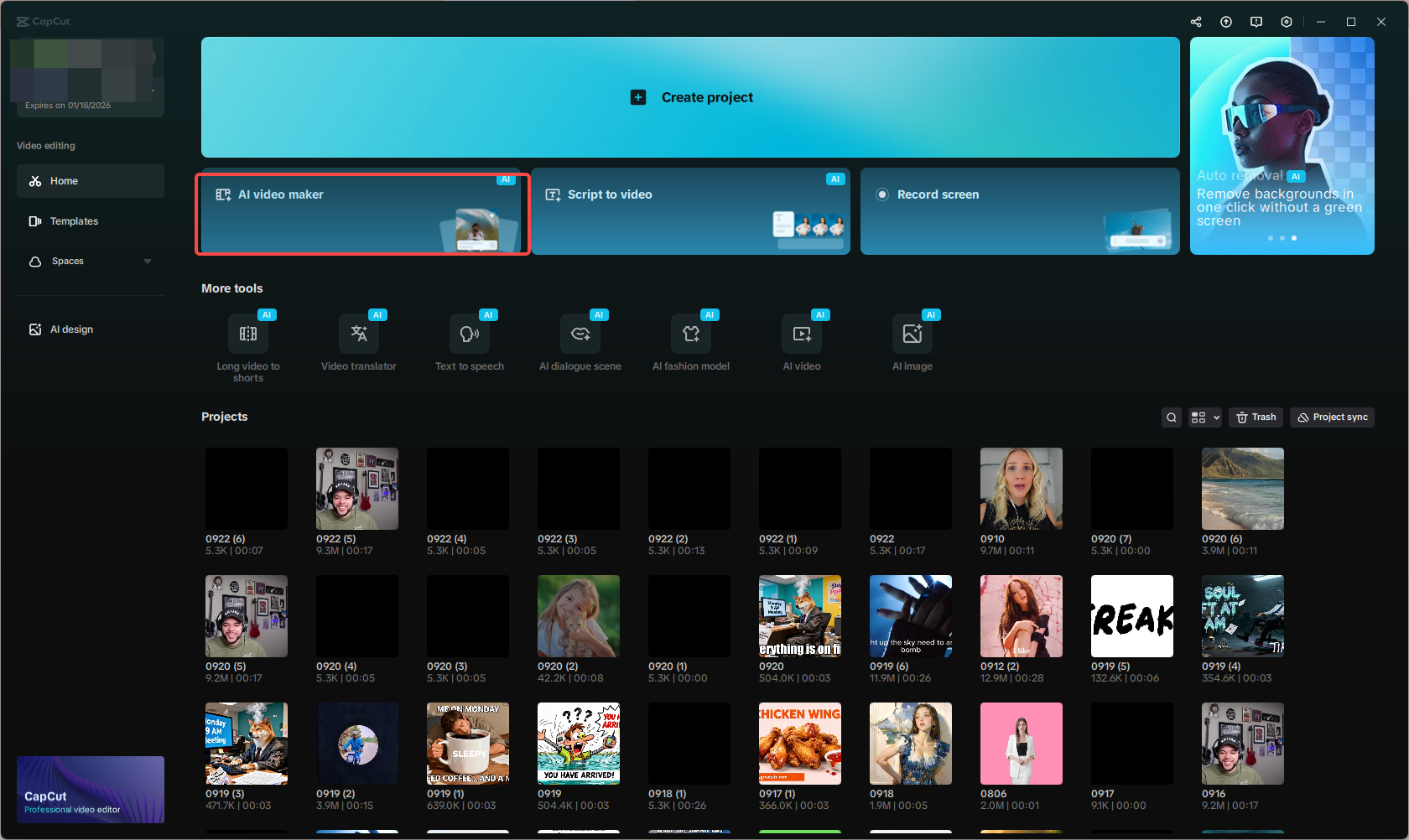Screen dimensions: 1409x840
Task: Click the Auto removal promo banner
Action: pyautogui.click(x=1282, y=146)
